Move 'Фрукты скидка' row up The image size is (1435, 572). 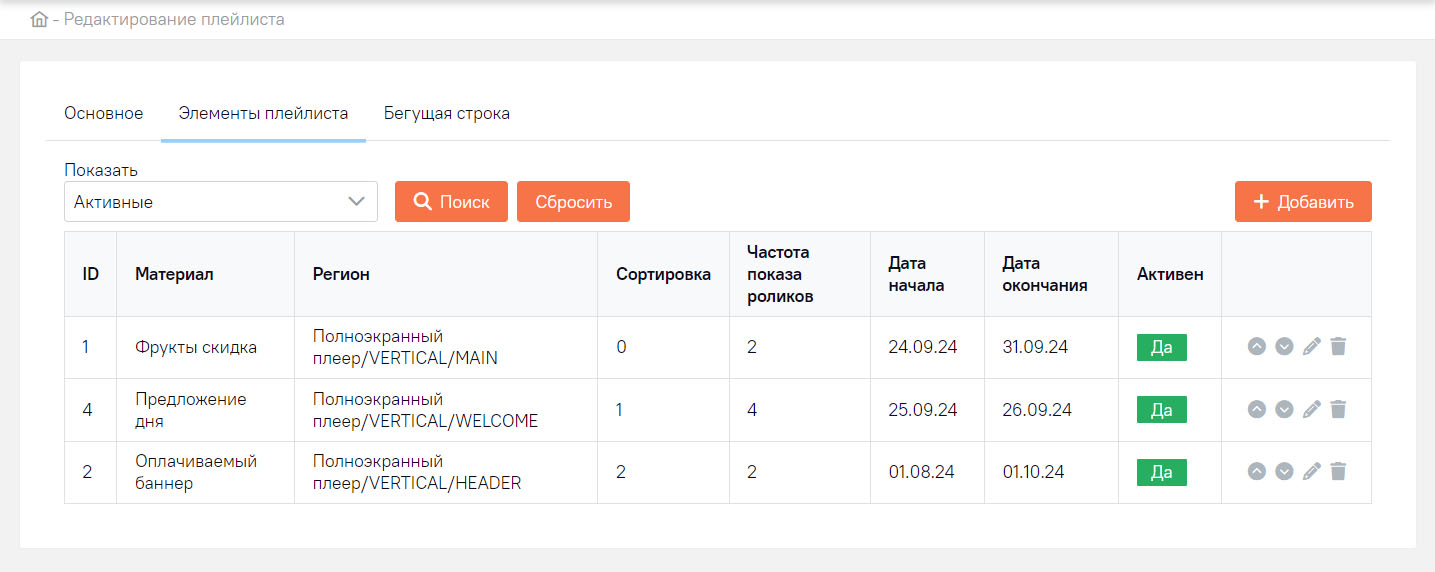[1257, 347]
